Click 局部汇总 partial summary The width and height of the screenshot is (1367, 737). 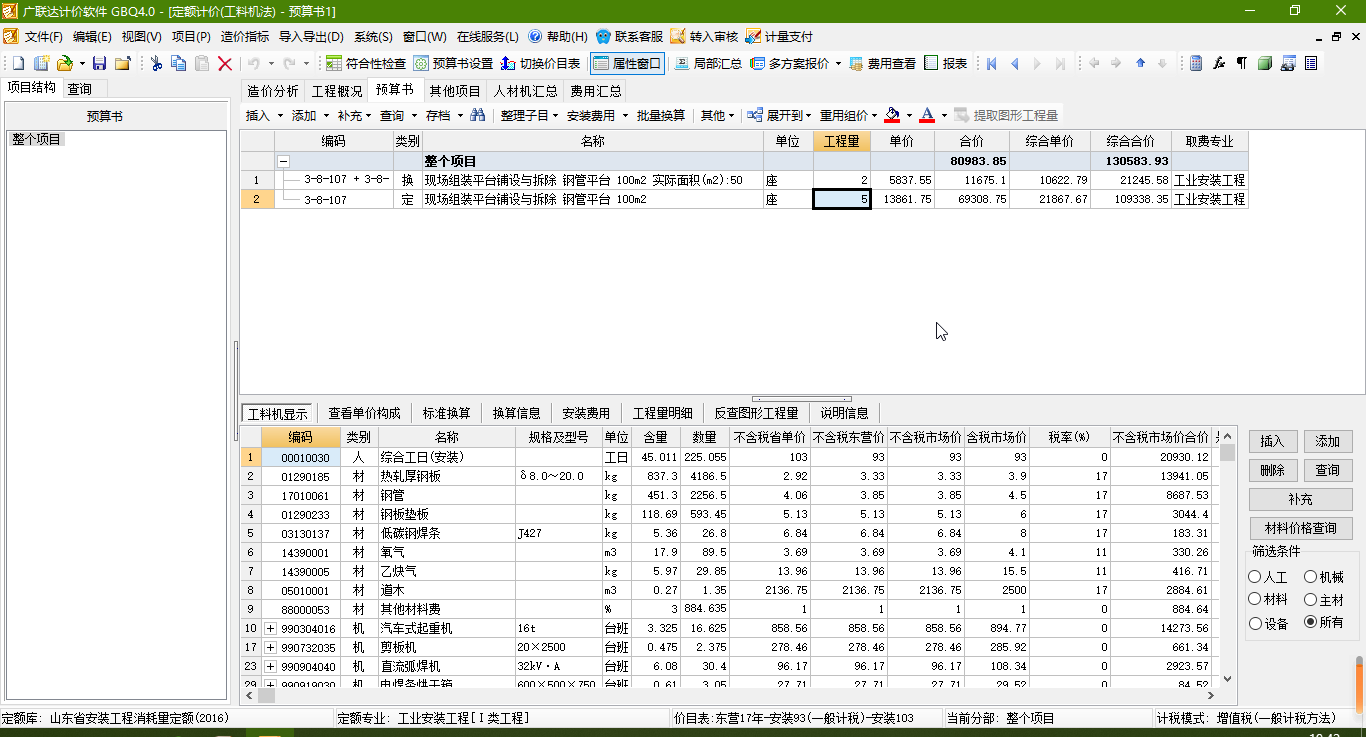coord(708,63)
